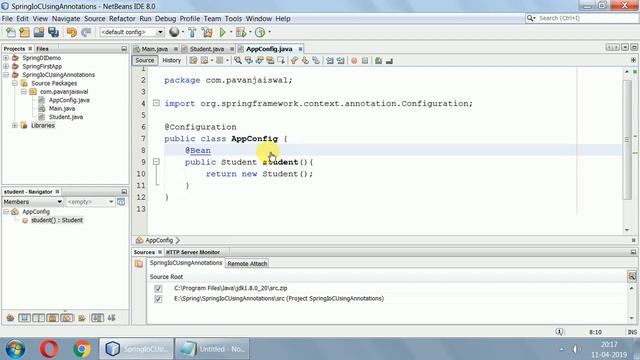Click the red Start Macro Recording icon
This screenshot has width=640, height=360.
(354, 61)
